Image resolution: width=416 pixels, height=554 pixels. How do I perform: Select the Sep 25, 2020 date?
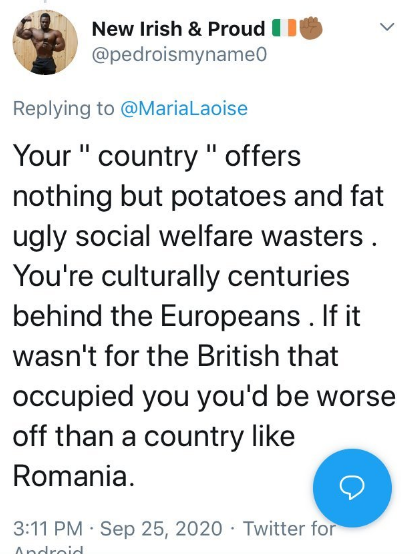(161, 529)
